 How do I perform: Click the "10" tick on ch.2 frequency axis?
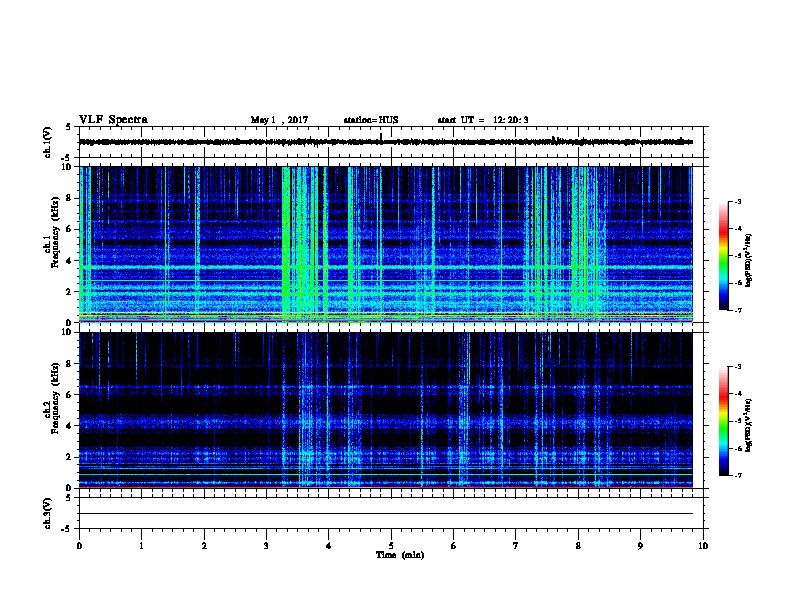[x=67, y=332]
